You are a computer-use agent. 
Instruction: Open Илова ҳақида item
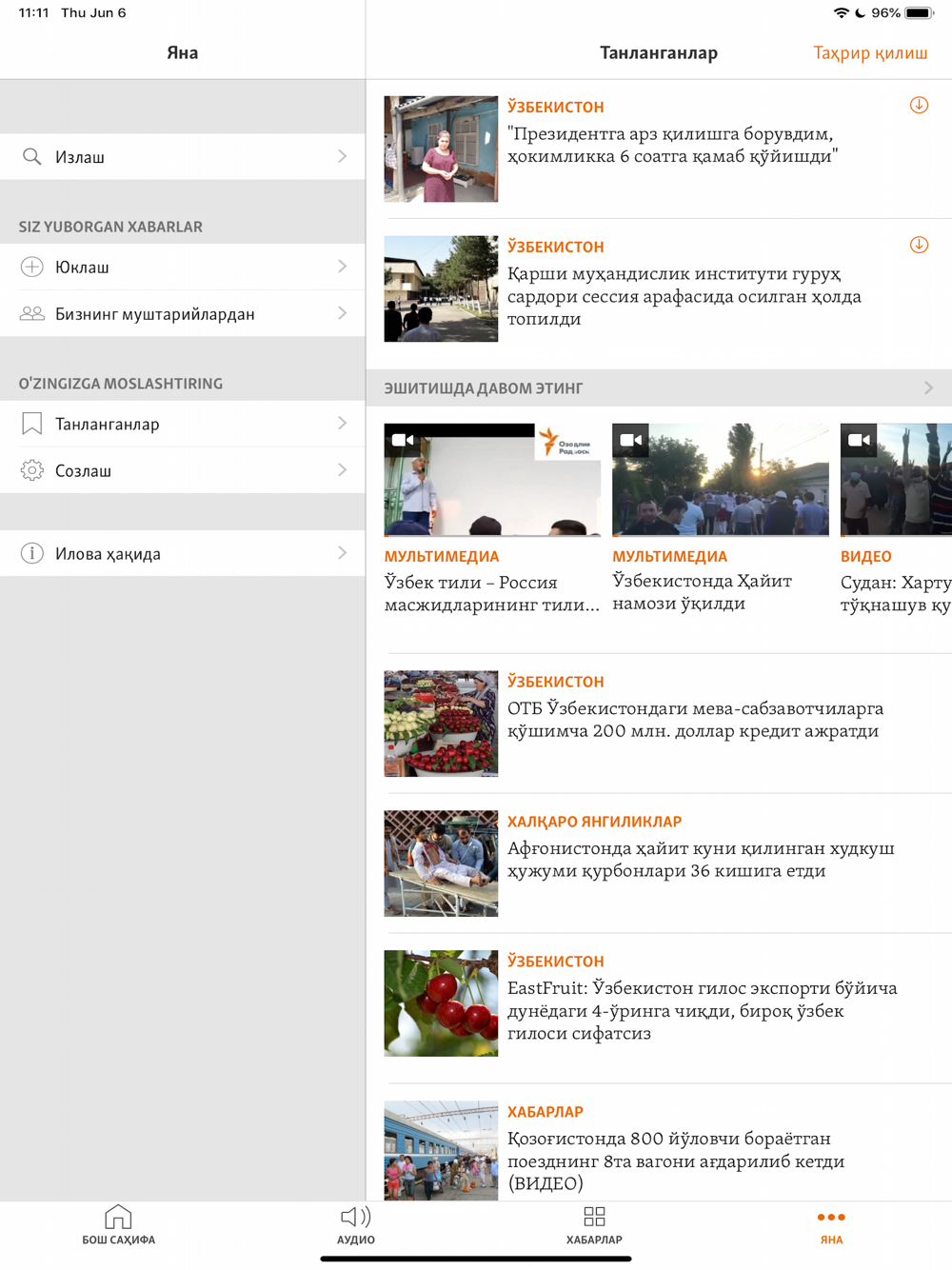click(x=183, y=553)
